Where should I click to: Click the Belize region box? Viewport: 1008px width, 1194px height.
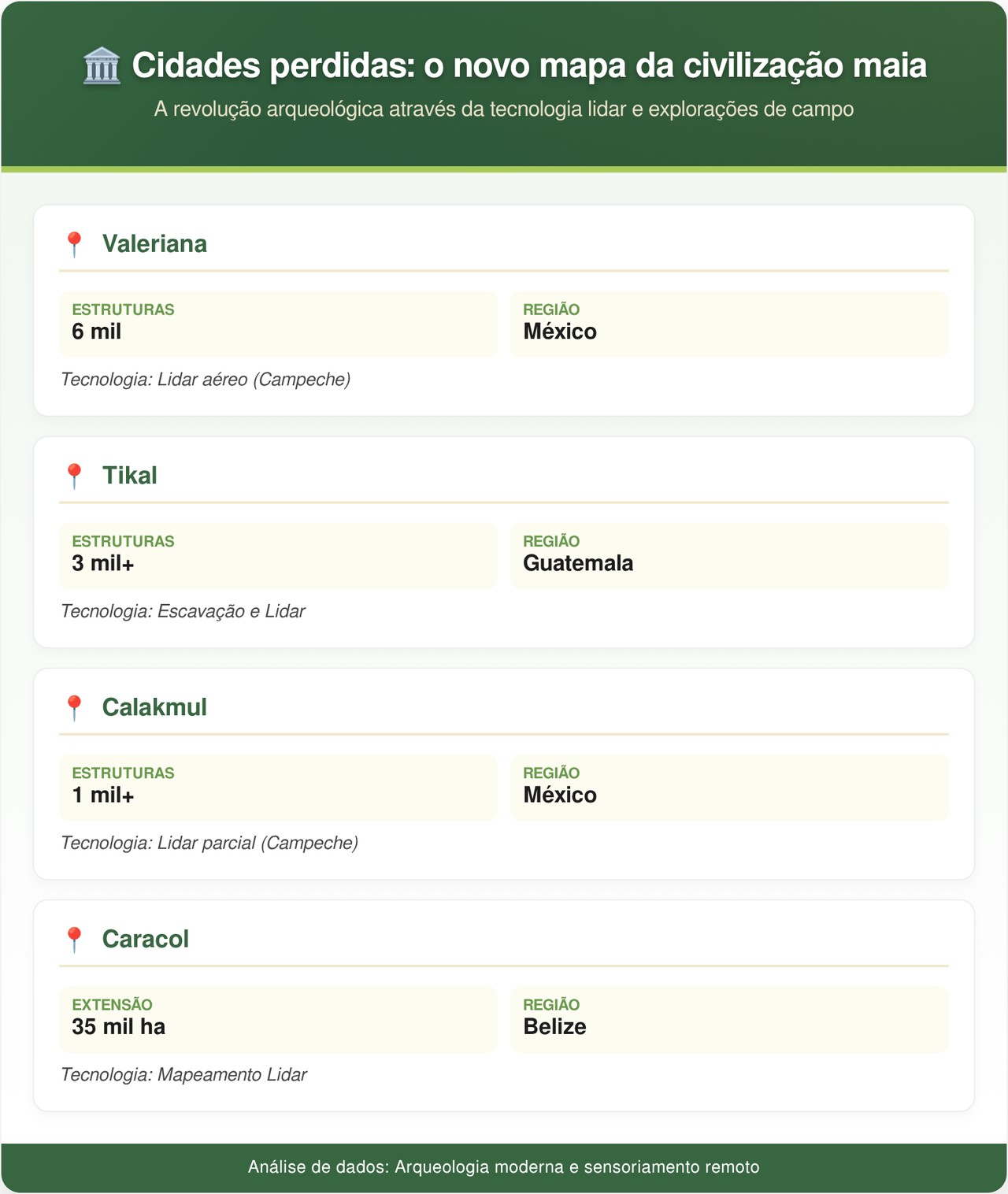[x=728, y=1018]
